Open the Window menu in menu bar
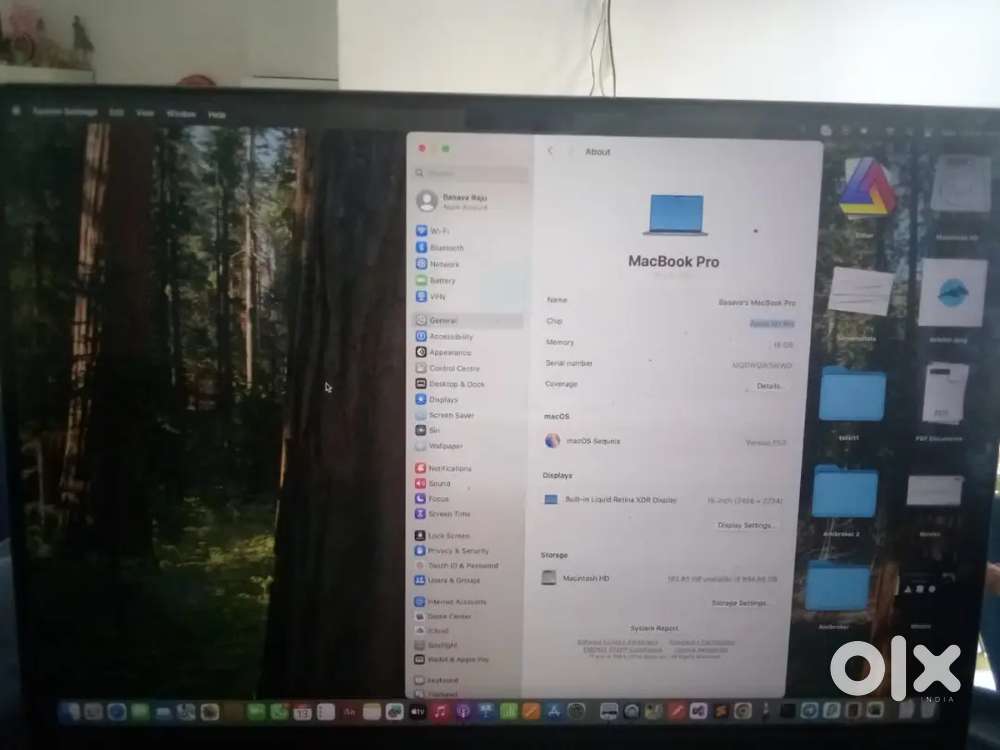 tap(181, 114)
